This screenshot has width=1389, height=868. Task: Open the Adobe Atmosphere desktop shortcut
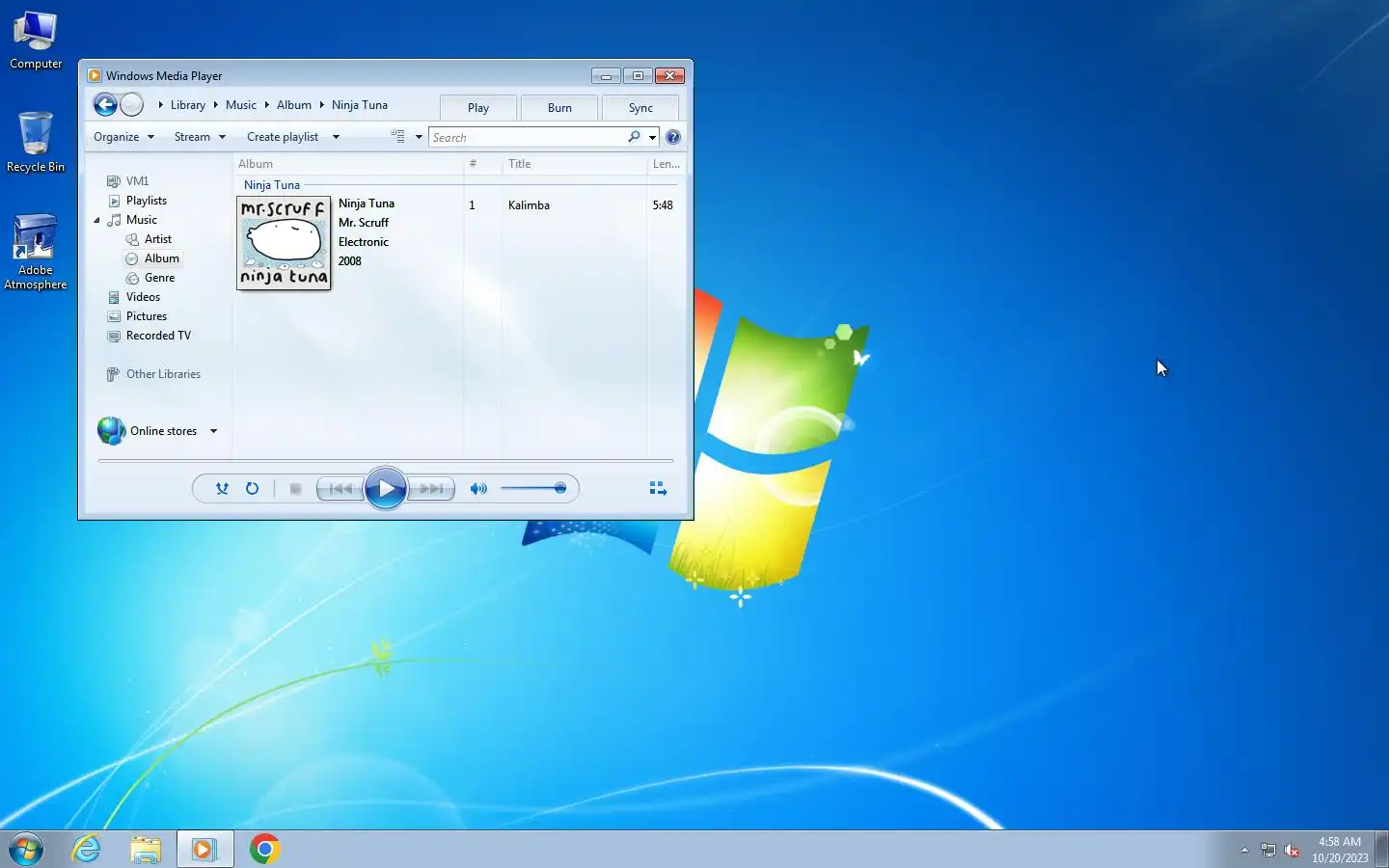click(36, 253)
